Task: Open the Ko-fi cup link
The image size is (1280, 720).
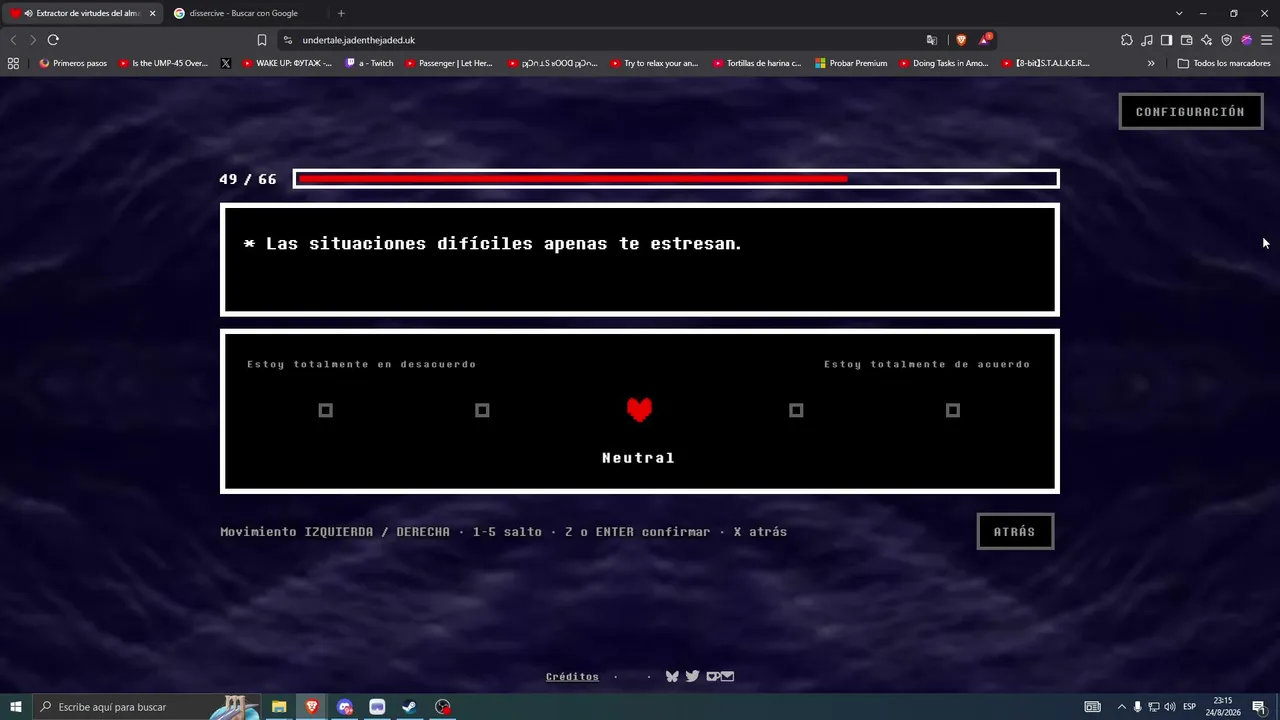Action: [x=712, y=676]
